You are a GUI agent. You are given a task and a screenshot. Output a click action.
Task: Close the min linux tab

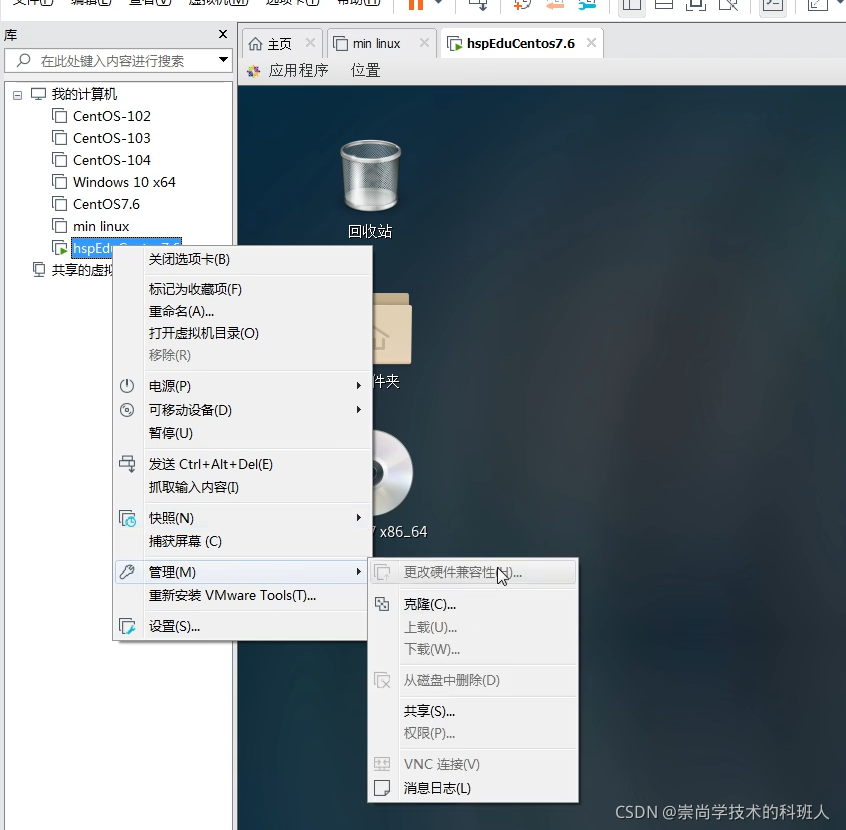pyautogui.click(x=425, y=43)
